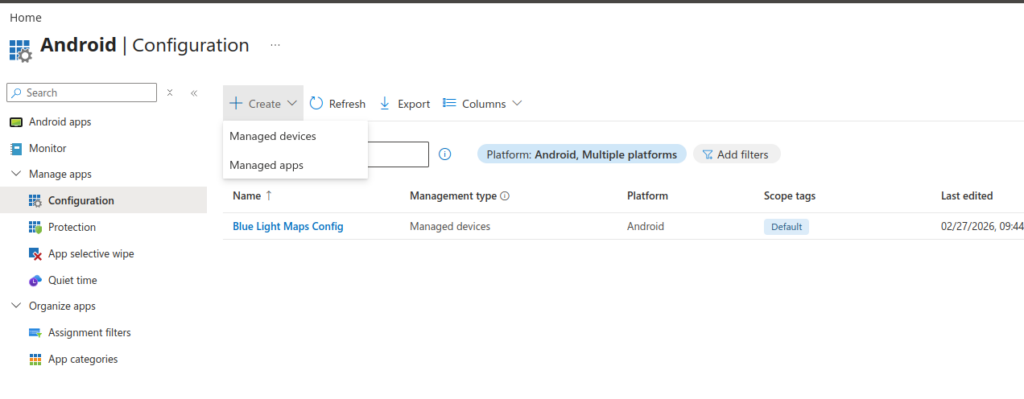1024x399 pixels.
Task: Click the Add filters button
Action: pos(737,155)
